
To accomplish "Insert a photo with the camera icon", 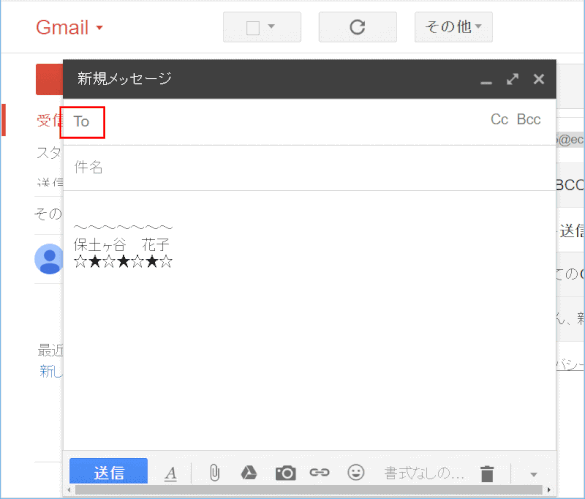I will 286,473.
